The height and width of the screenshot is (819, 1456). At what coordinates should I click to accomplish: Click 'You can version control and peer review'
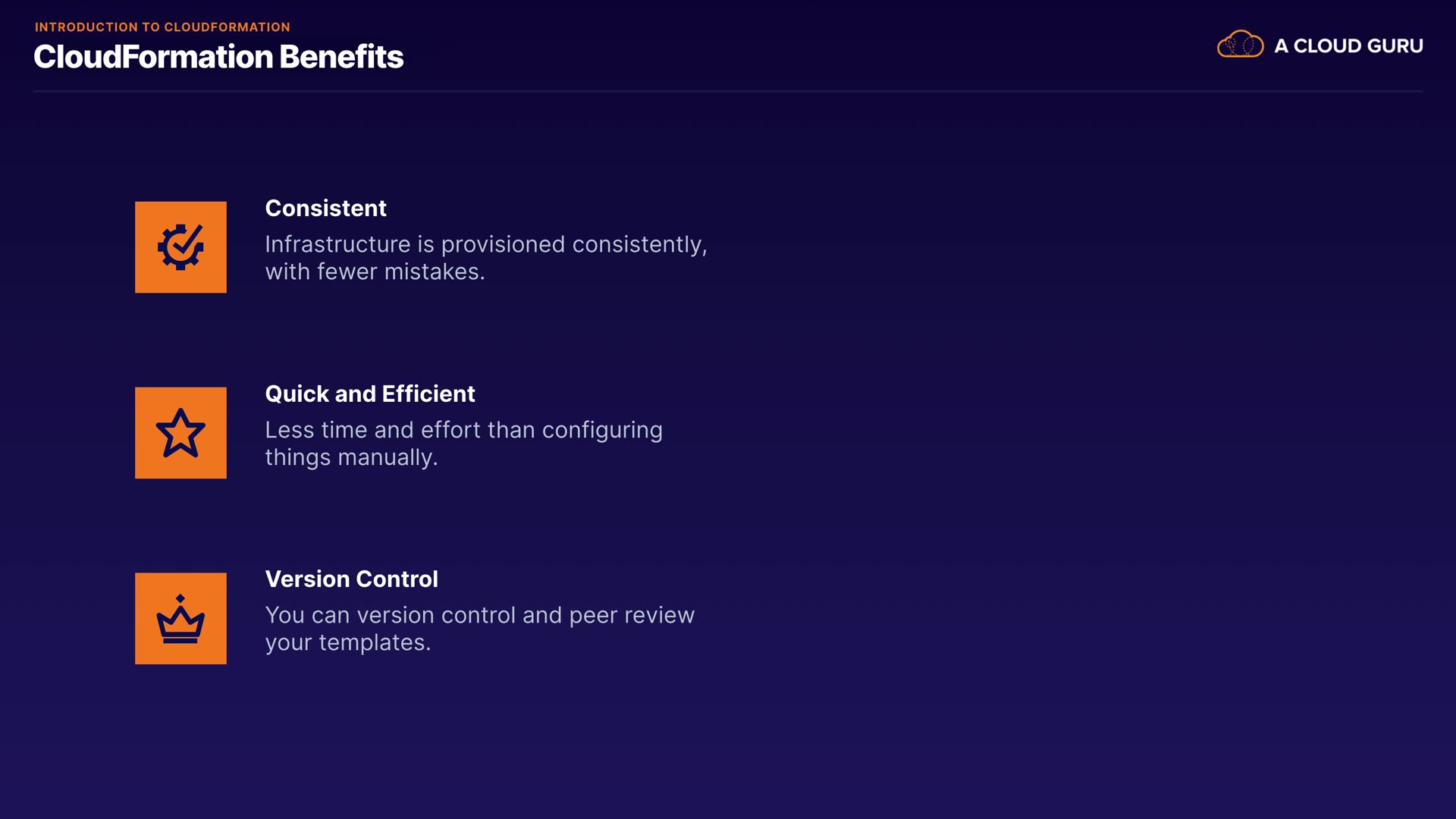pos(479,616)
